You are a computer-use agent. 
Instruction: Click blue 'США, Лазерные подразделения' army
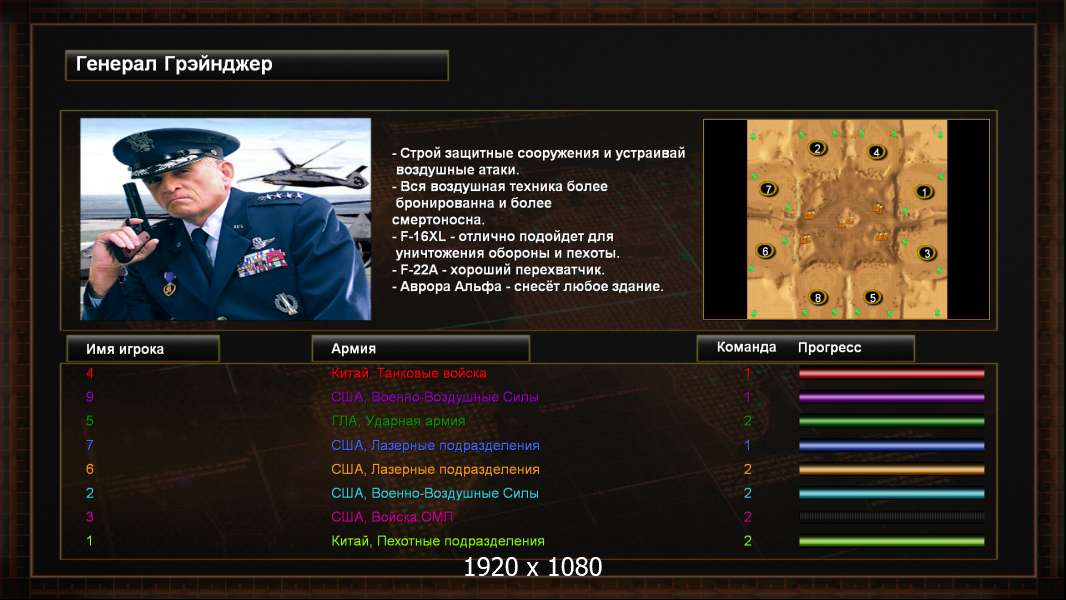click(x=435, y=445)
